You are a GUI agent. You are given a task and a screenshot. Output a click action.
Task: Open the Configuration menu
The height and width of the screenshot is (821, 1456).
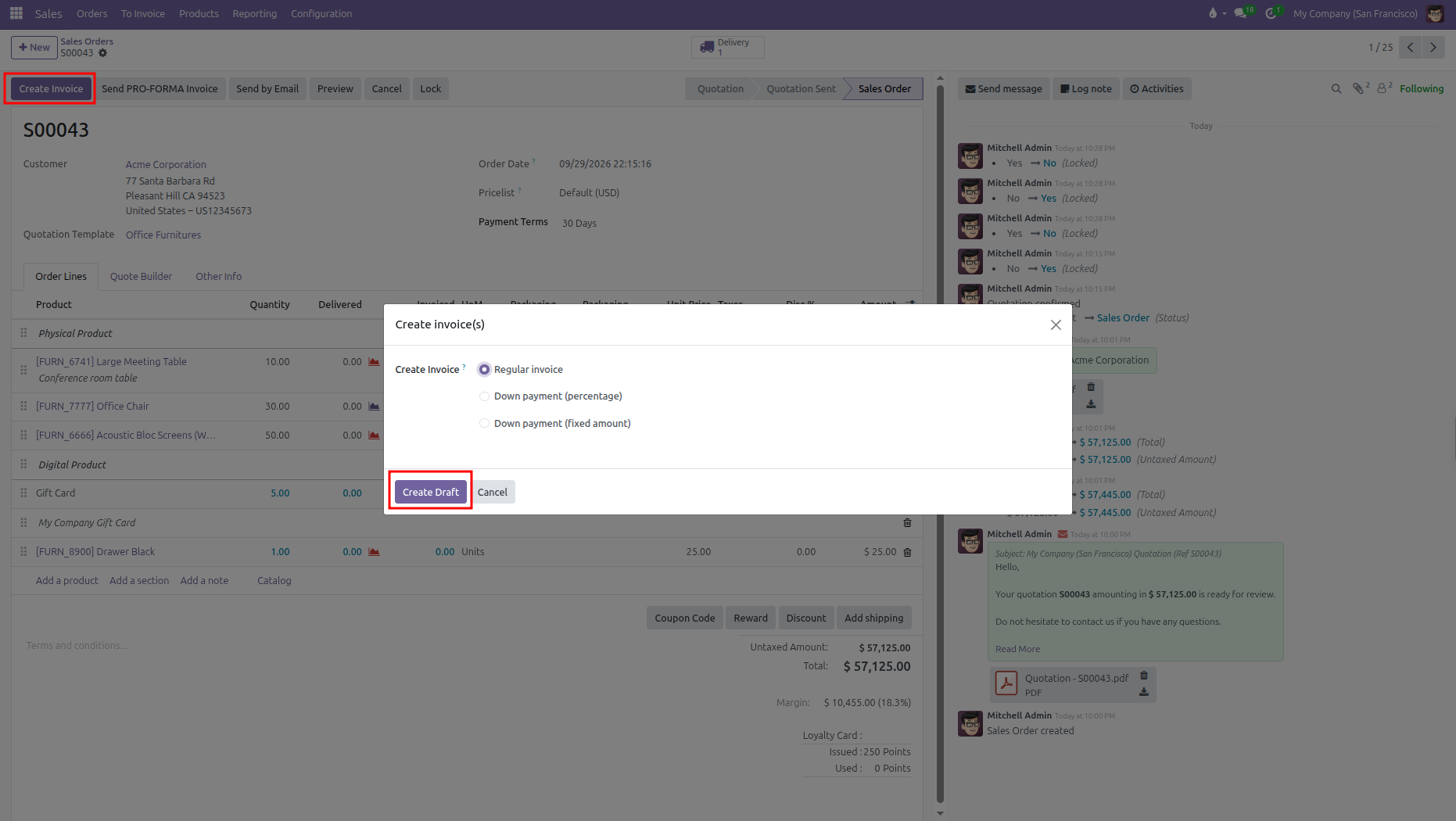[321, 13]
